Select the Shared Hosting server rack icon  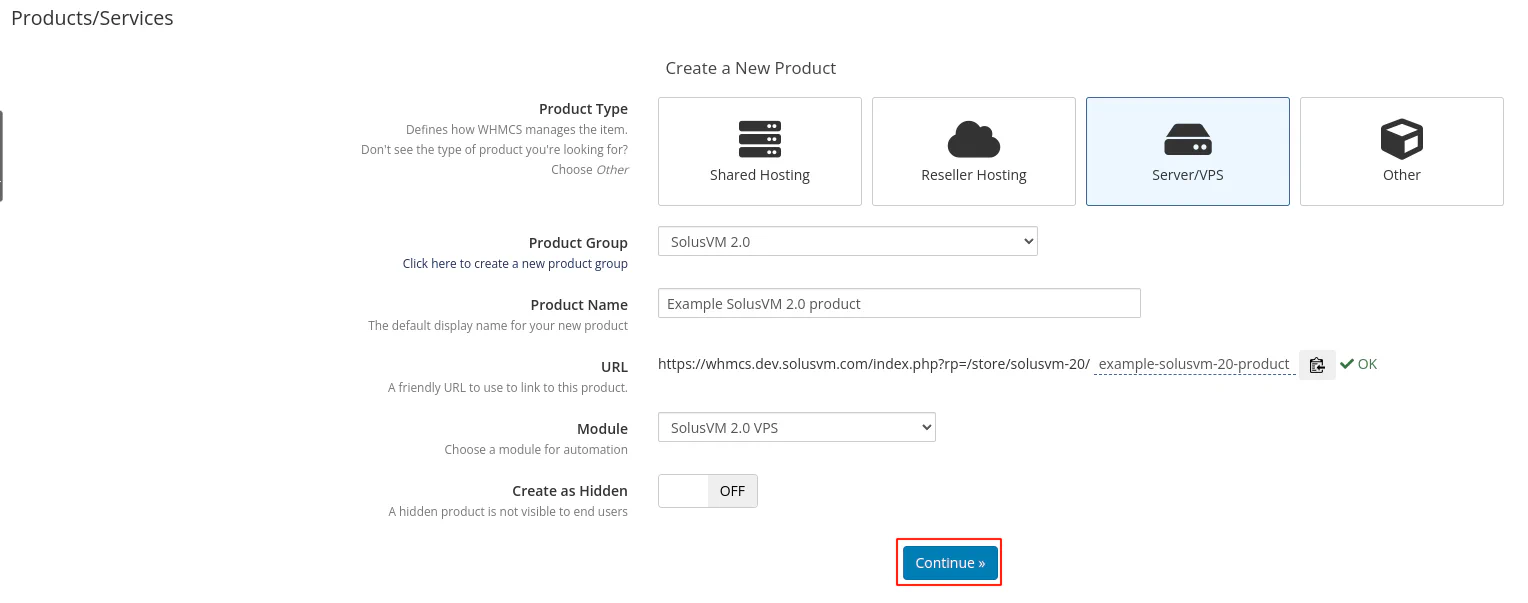[759, 138]
